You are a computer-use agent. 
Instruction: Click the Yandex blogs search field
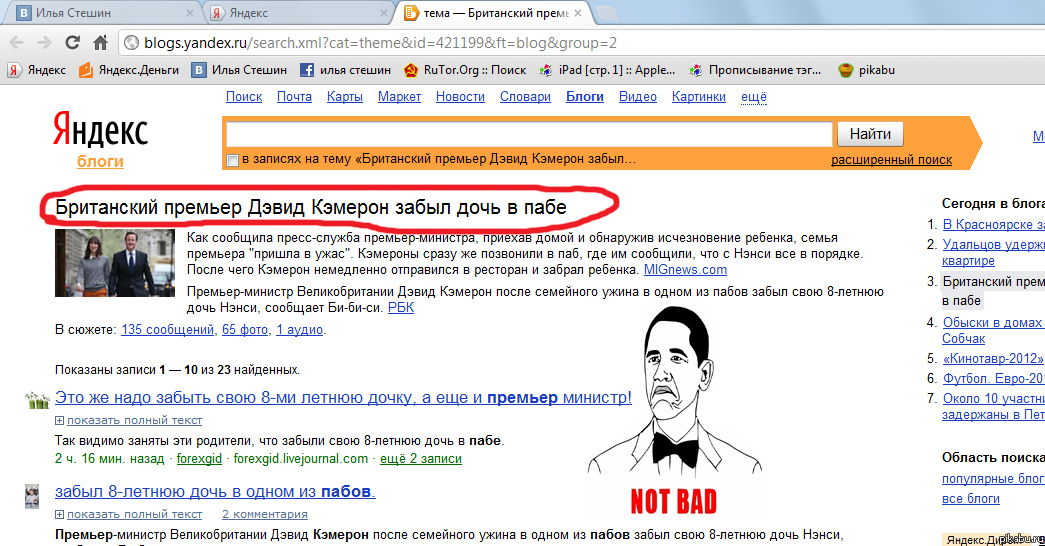click(x=529, y=135)
